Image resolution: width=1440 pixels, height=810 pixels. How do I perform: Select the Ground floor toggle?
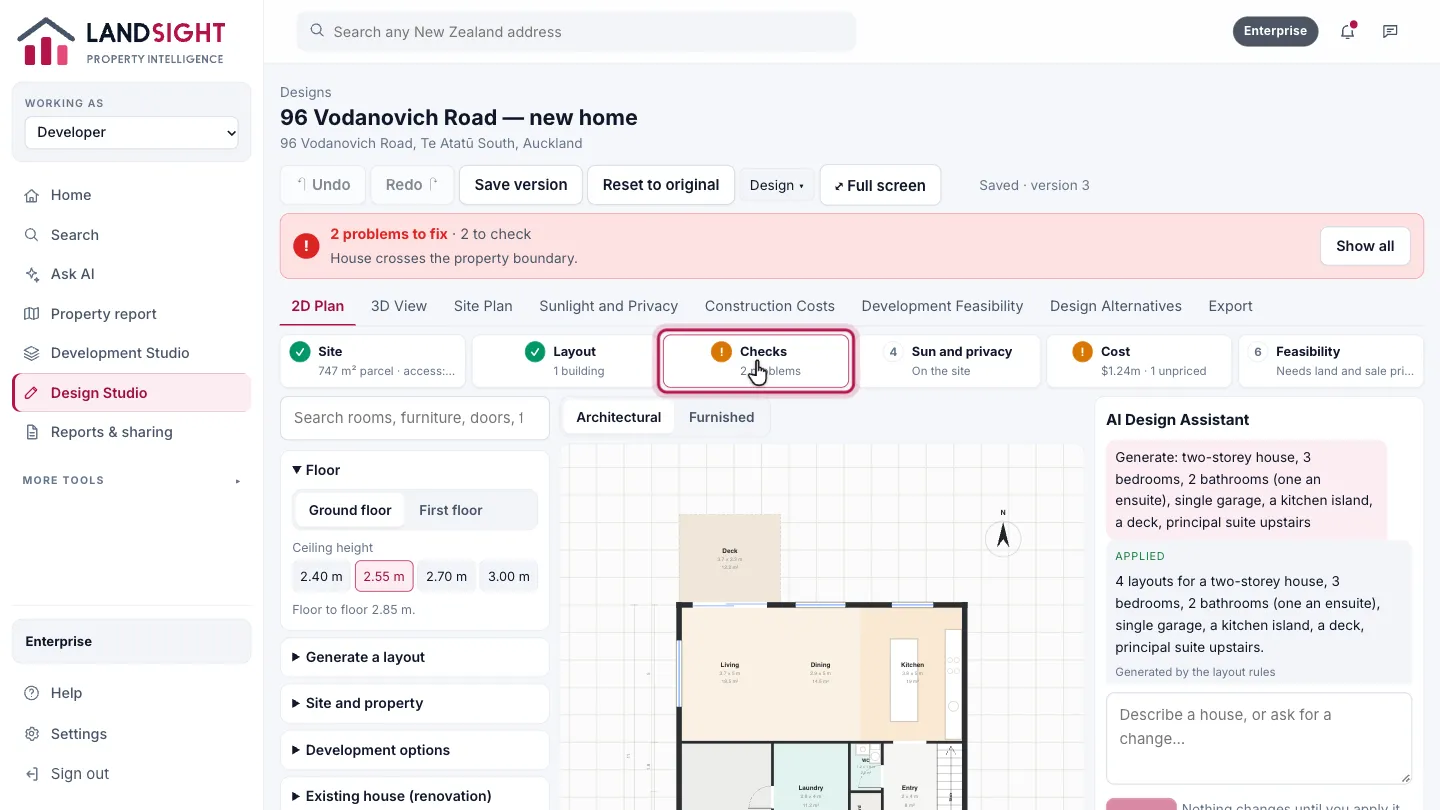click(350, 510)
